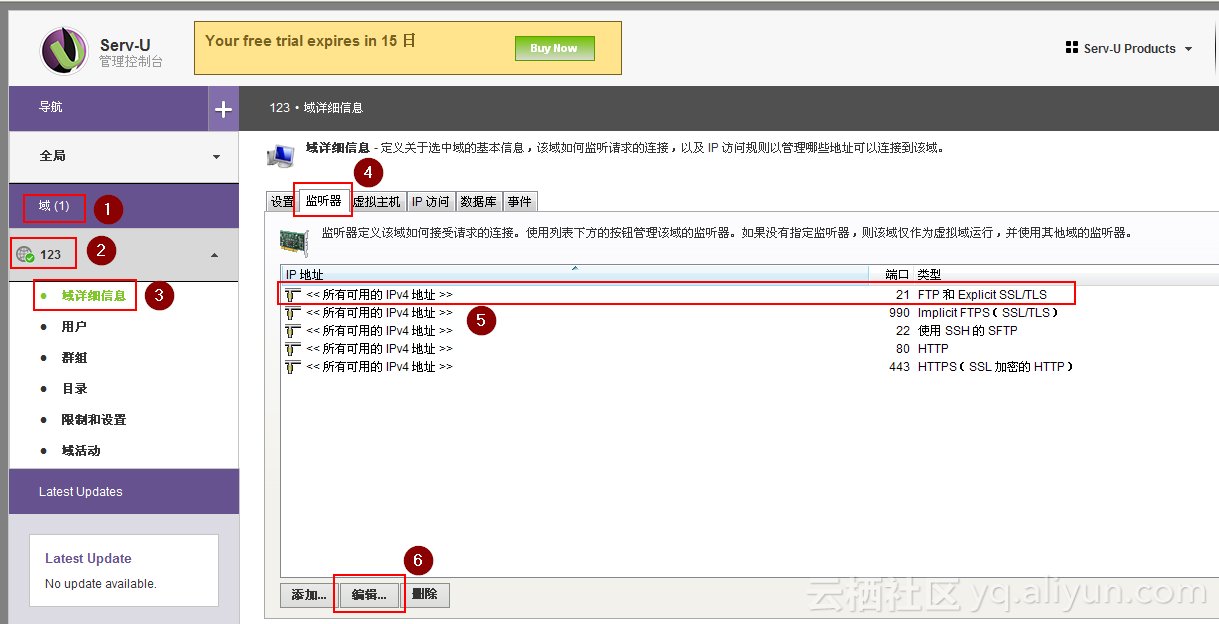Click the 添加 button below the listener list
This screenshot has height=624, width=1219.
[306, 595]
